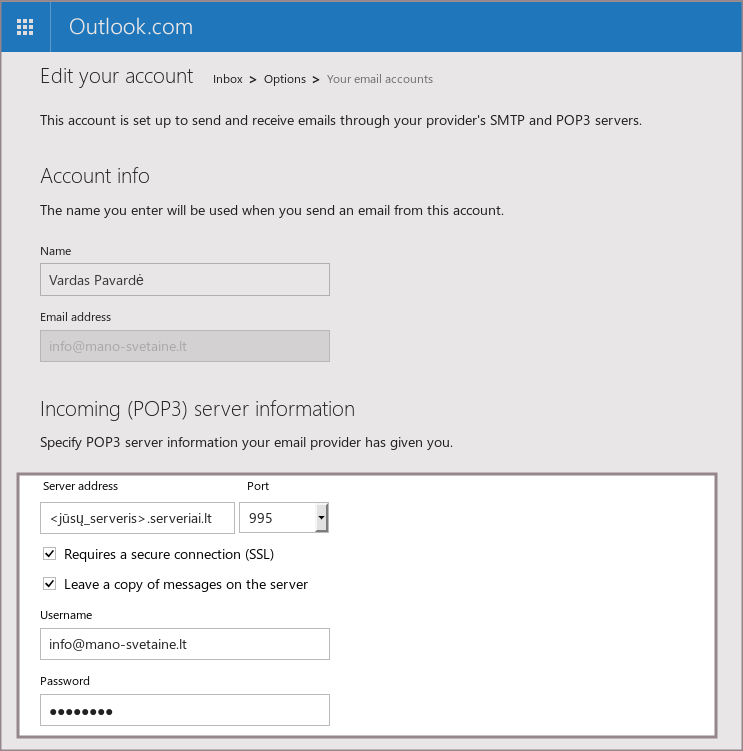743x751 pixels.
Task: Expand the Port dropdown arrow
Action: [321, 518]
